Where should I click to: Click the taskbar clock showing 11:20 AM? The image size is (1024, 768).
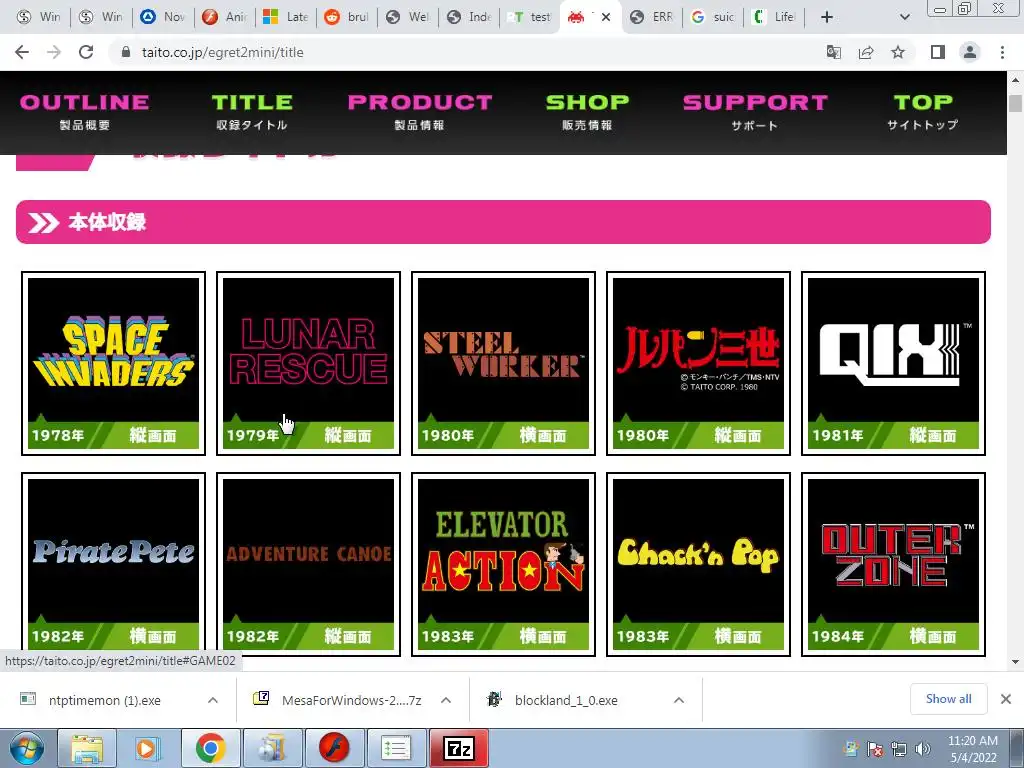(972, 749)
